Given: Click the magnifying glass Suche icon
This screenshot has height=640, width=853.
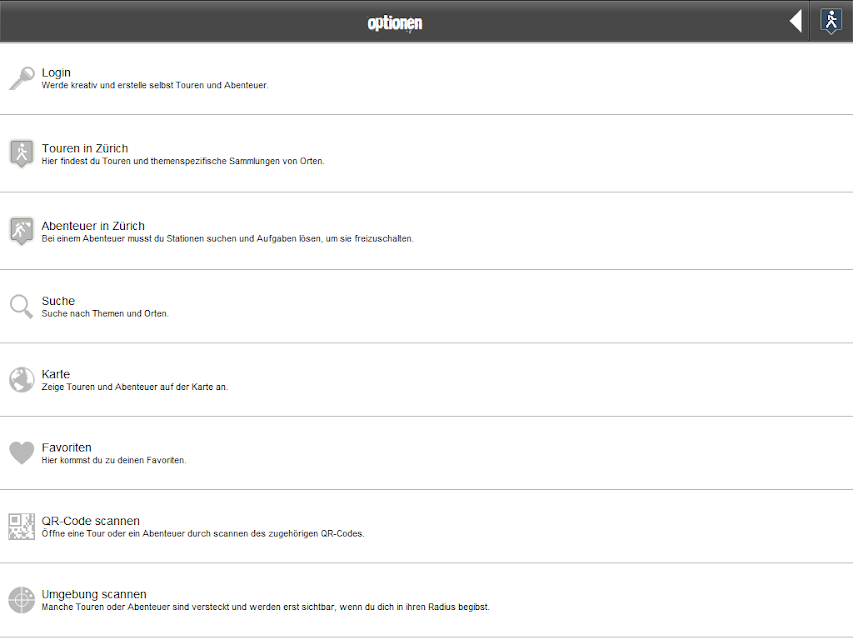Looking at the screenshot, I should (21, 306).
